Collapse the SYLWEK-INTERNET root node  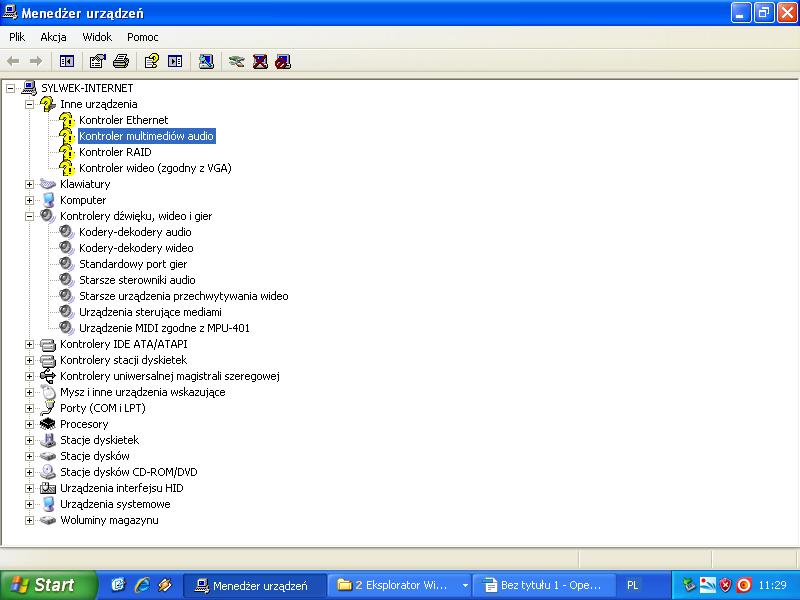click(x=10, y=89)
